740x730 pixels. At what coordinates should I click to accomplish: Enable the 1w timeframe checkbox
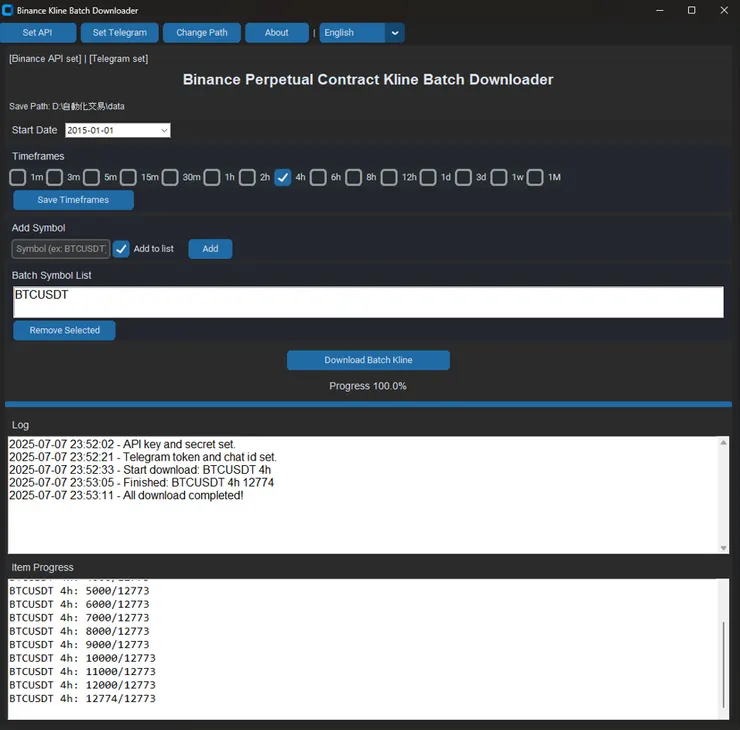click(499, 177)
